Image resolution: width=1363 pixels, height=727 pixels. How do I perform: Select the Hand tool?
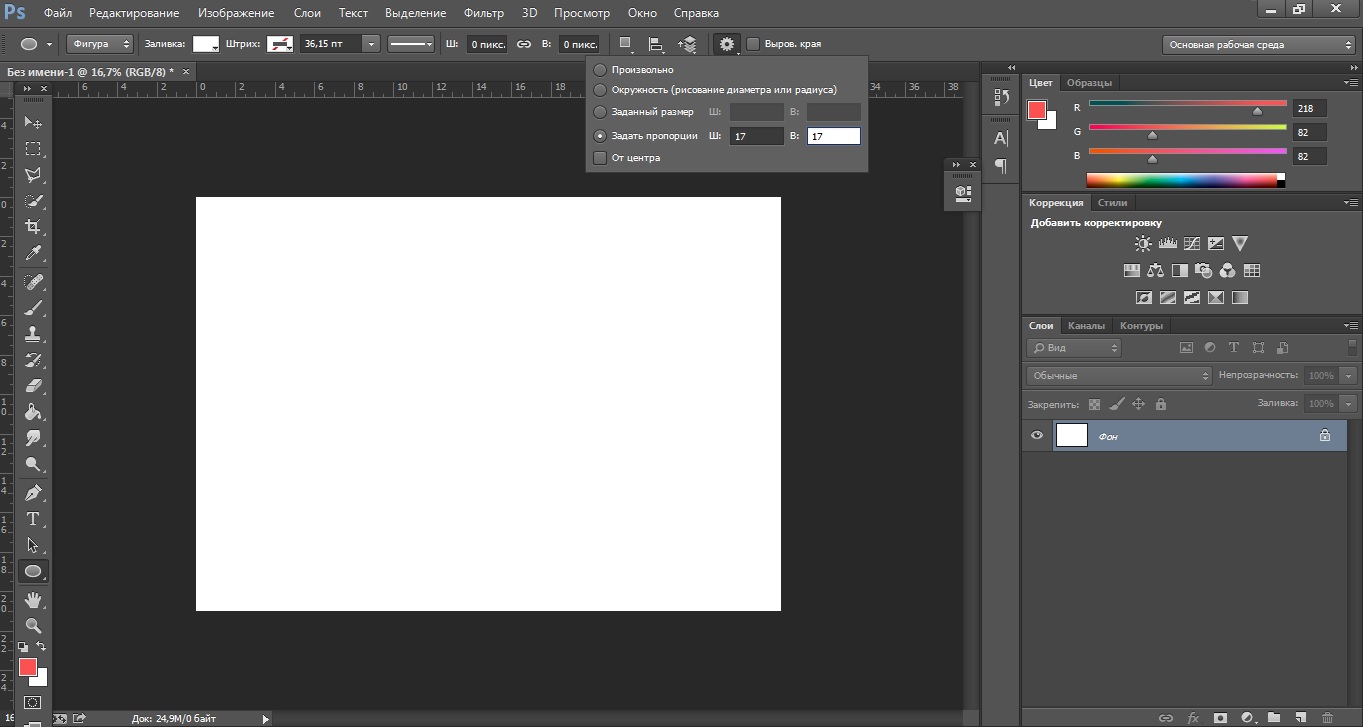tap(33, 600)
